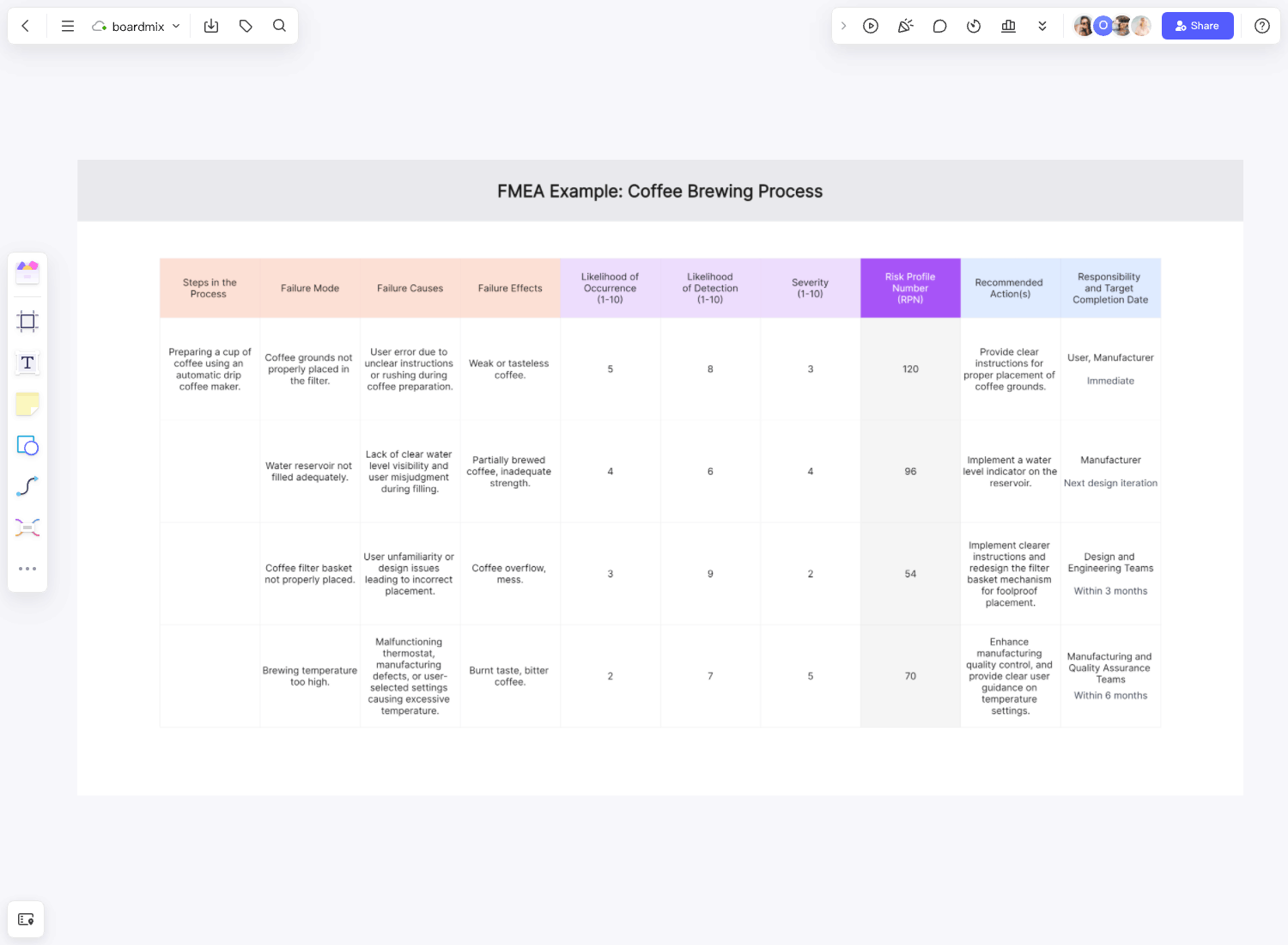The width and height of the screenshot is (1288, 945).
Task: Select the Shapes tool in sidebar
Action: [x=27, y=445]
